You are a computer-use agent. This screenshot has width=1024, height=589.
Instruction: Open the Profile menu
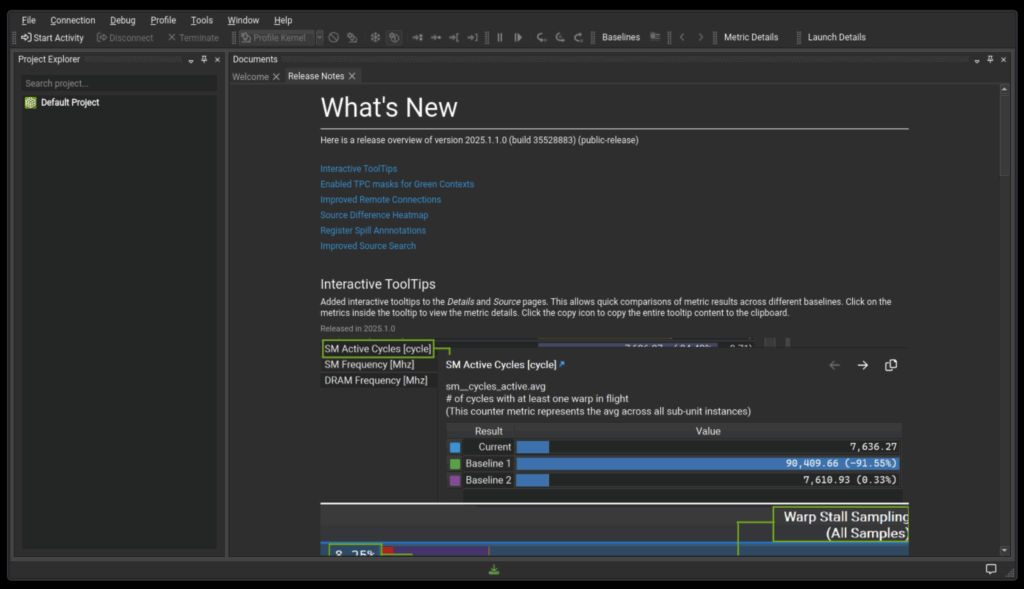coord(163,20)
